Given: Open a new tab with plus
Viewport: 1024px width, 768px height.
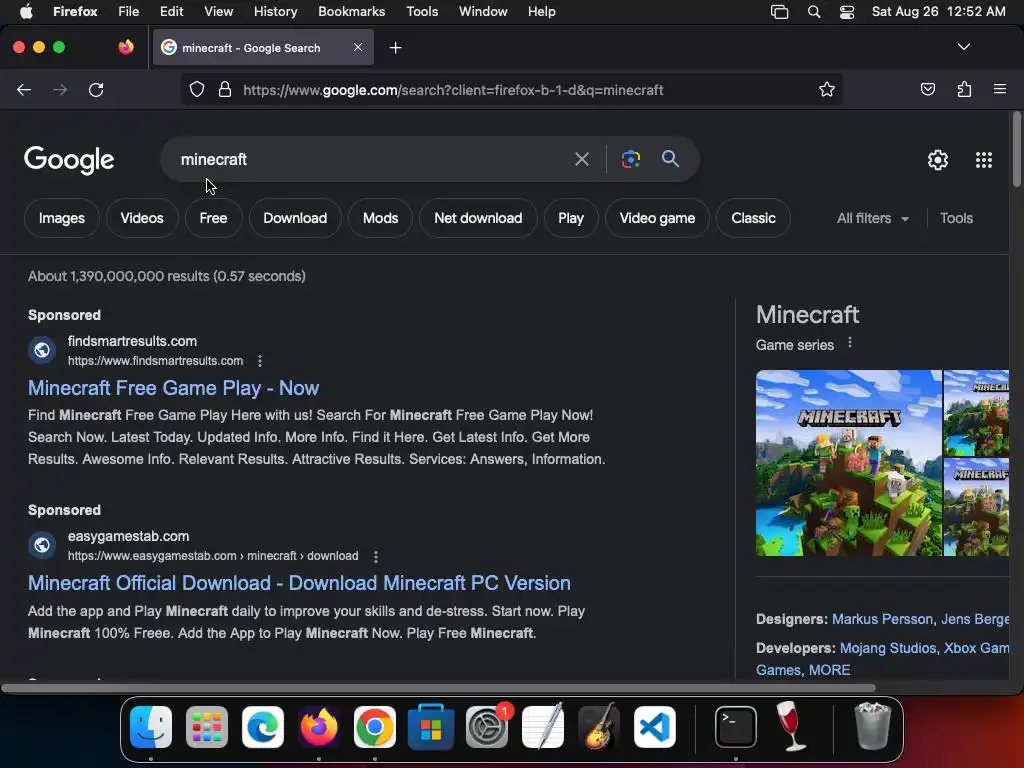Looking at the screenshot, I should tap(395, 48).
